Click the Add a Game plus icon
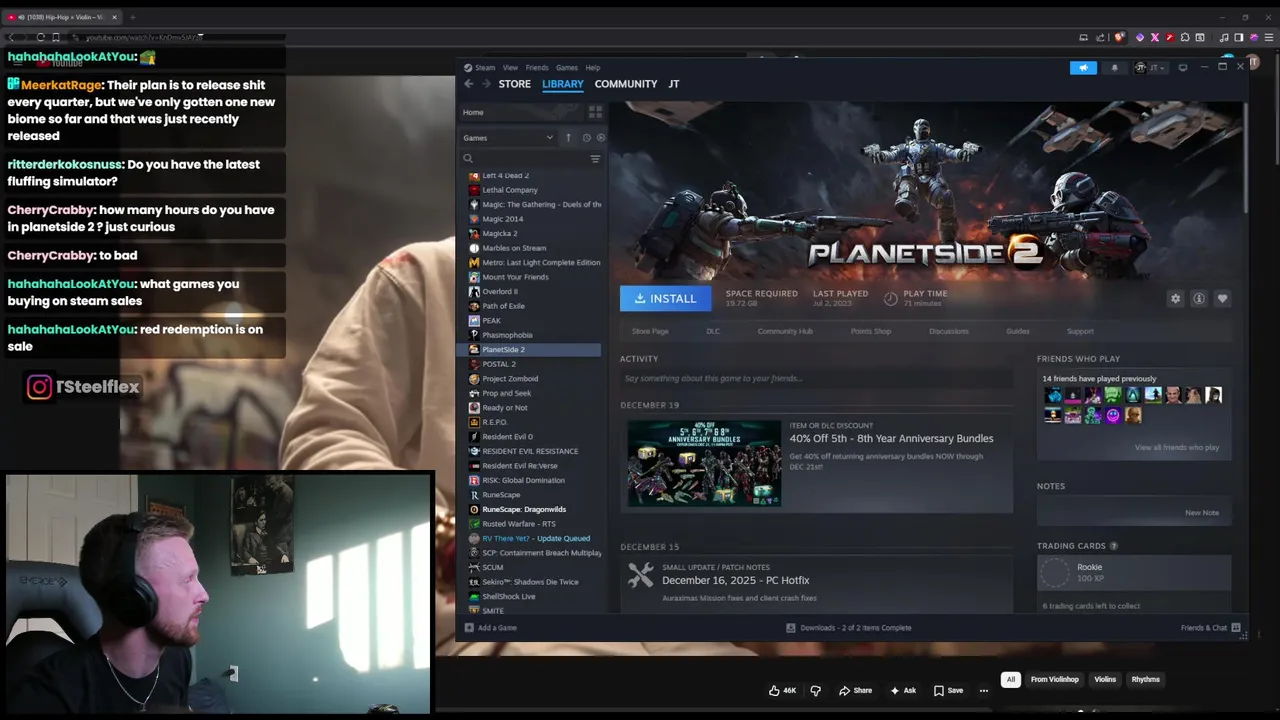Screen dimensions: 1280x720 click(x=467, y=628)
